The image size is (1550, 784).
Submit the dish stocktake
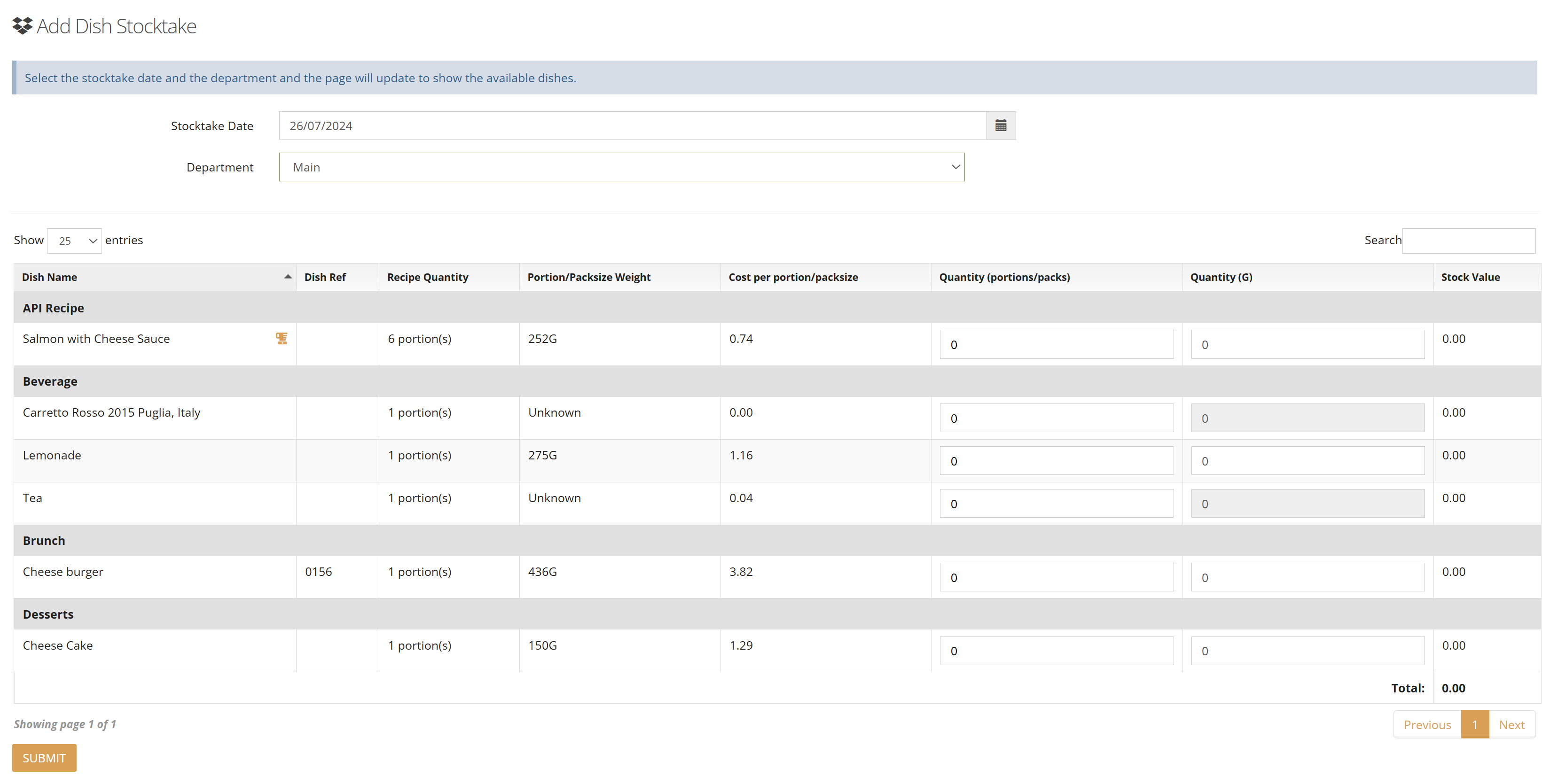[x=44, y=758]
